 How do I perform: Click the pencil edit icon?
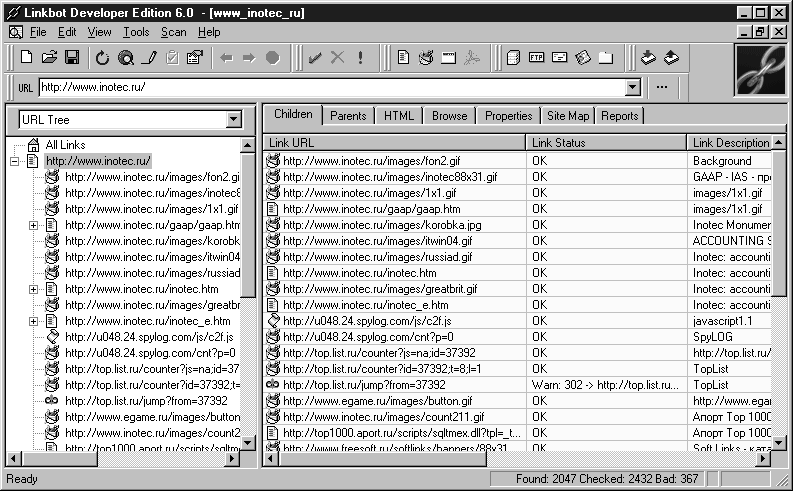[x=149, y=58]
